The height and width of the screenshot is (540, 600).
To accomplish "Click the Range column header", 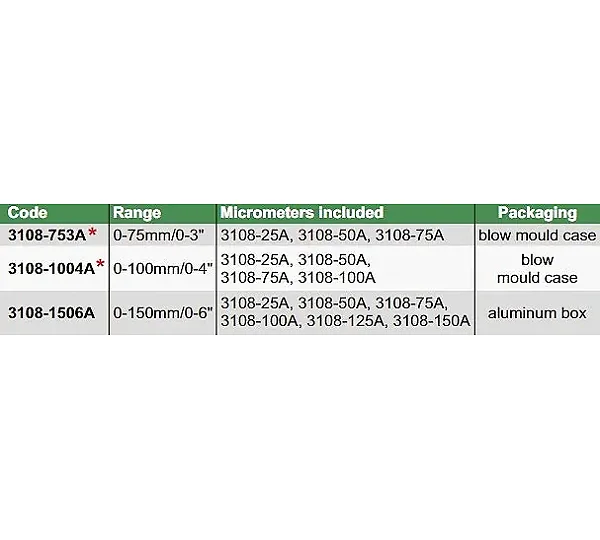I will click(137, 213).
